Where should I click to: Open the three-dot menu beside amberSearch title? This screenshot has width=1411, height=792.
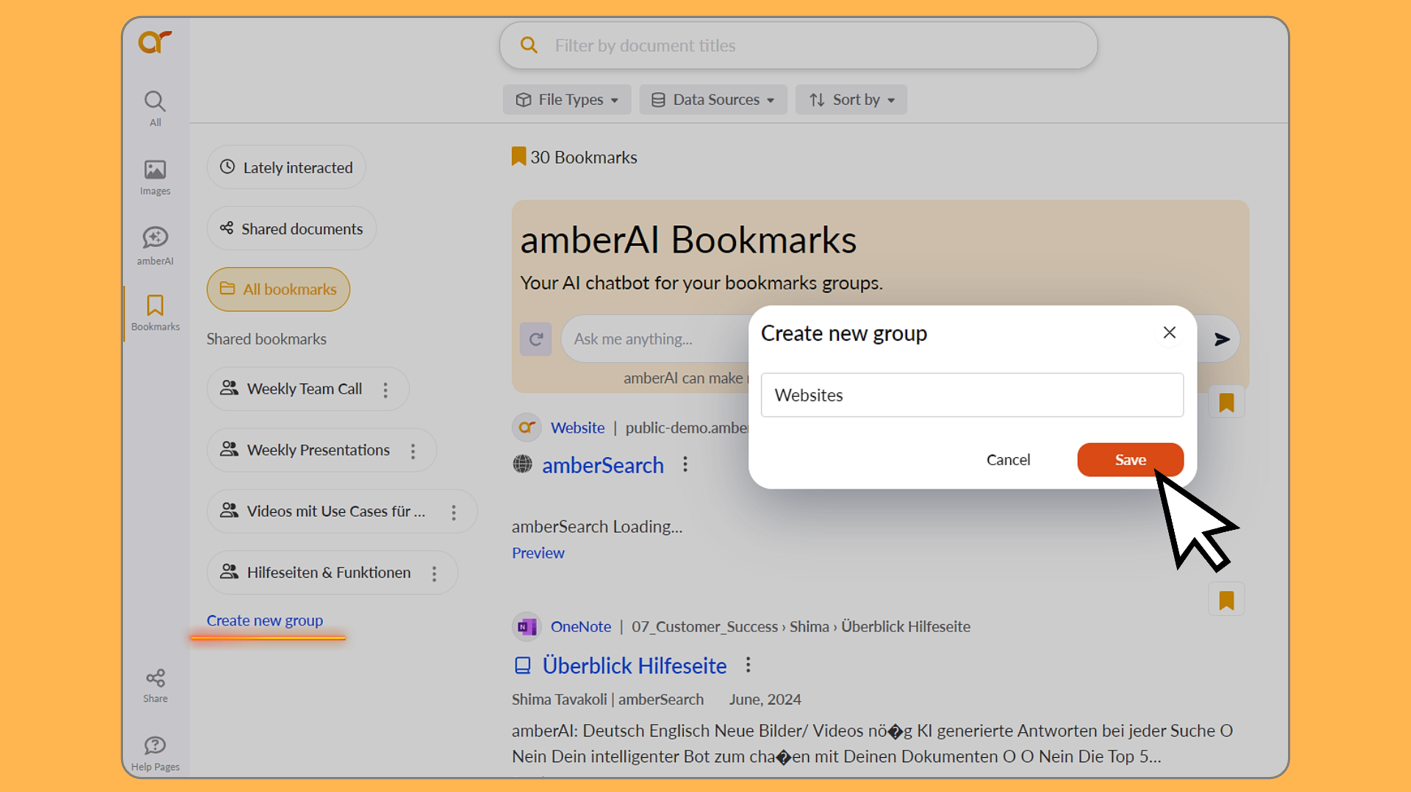(x=685, y=465)
